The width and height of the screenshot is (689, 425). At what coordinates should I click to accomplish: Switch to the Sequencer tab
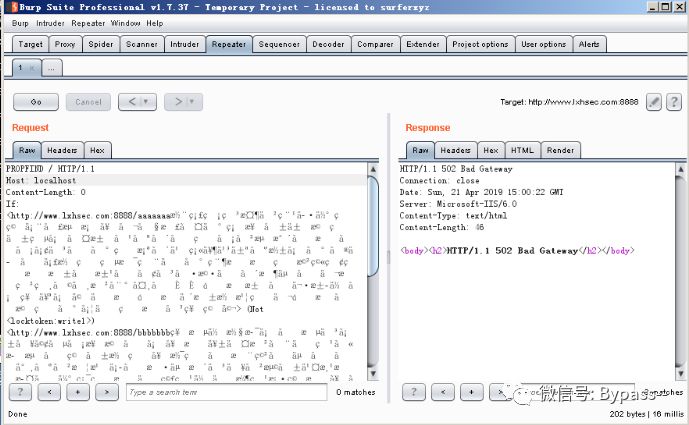coord(279,44)
